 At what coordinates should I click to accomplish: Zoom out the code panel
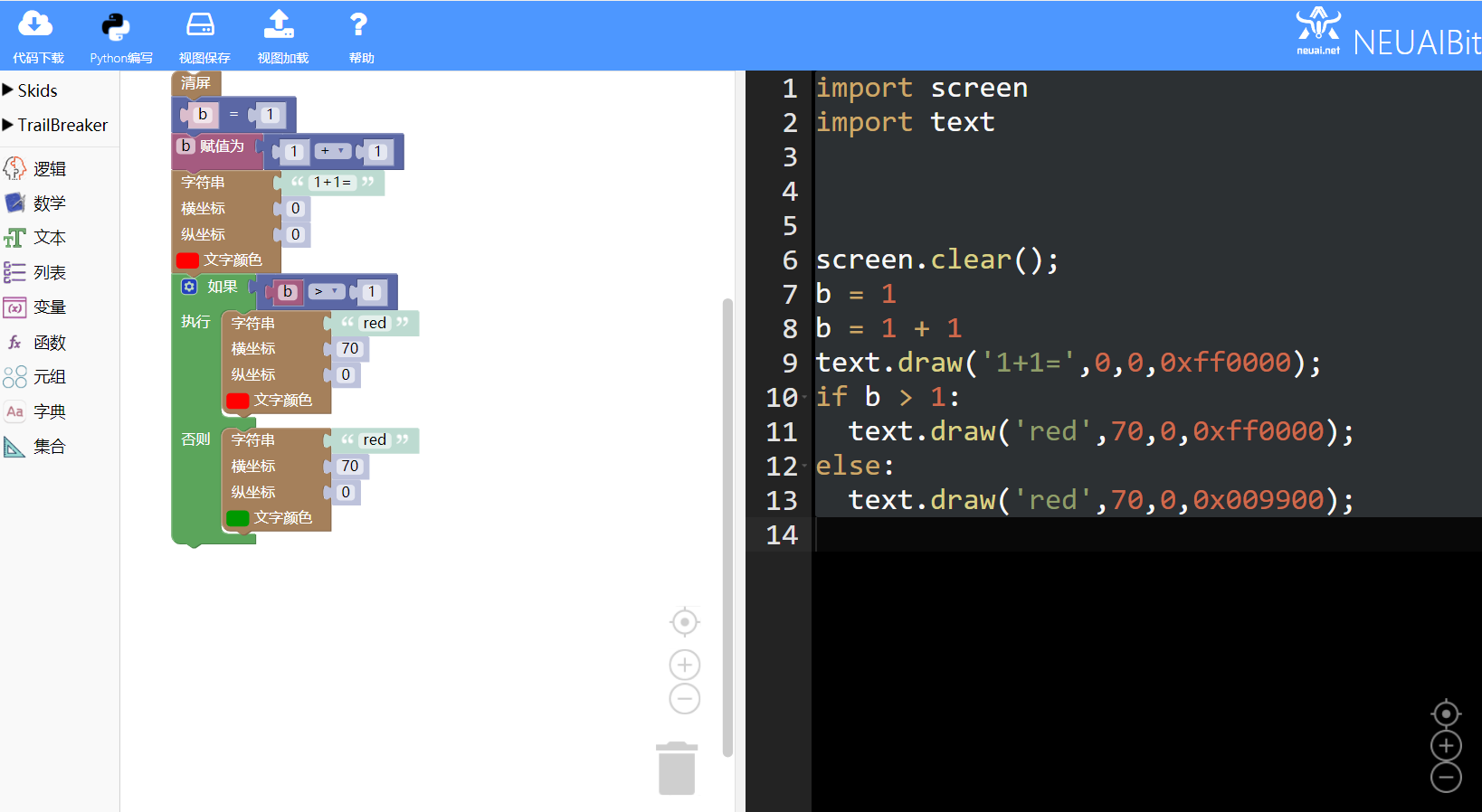pyautogui.click(x=1446, y=778)
